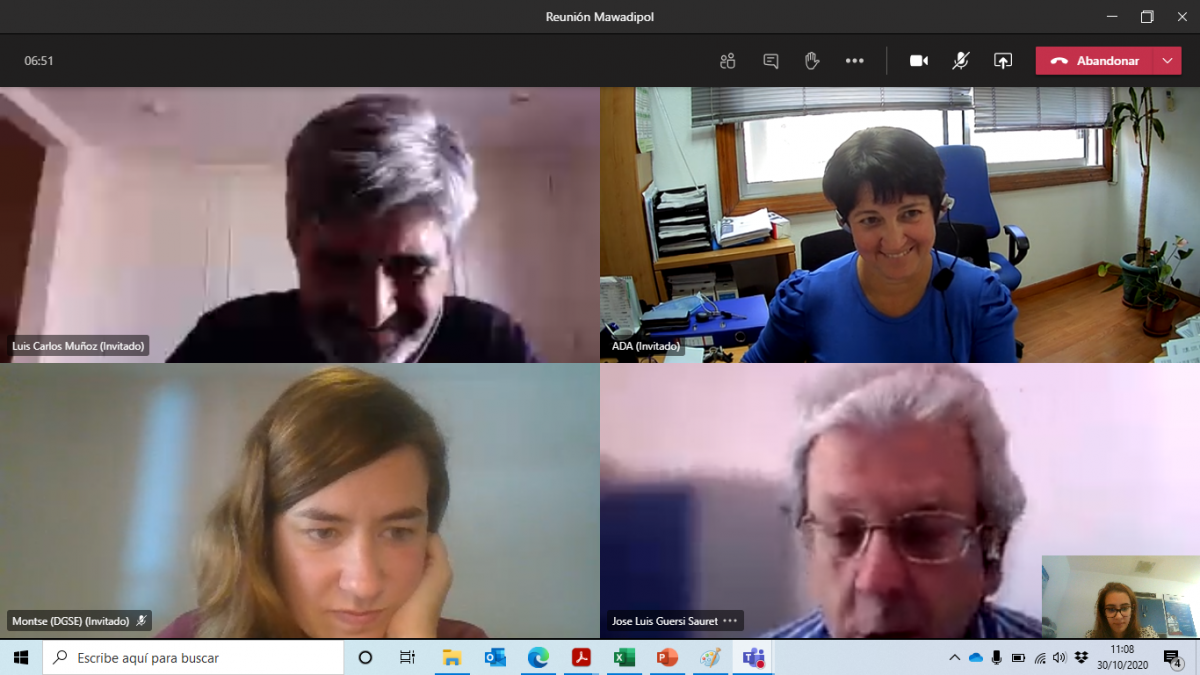Image resolution: width=1200 pixels, height=675 pixels.
Task: Raise your hand in the meeting
Action: coord(812,61)
